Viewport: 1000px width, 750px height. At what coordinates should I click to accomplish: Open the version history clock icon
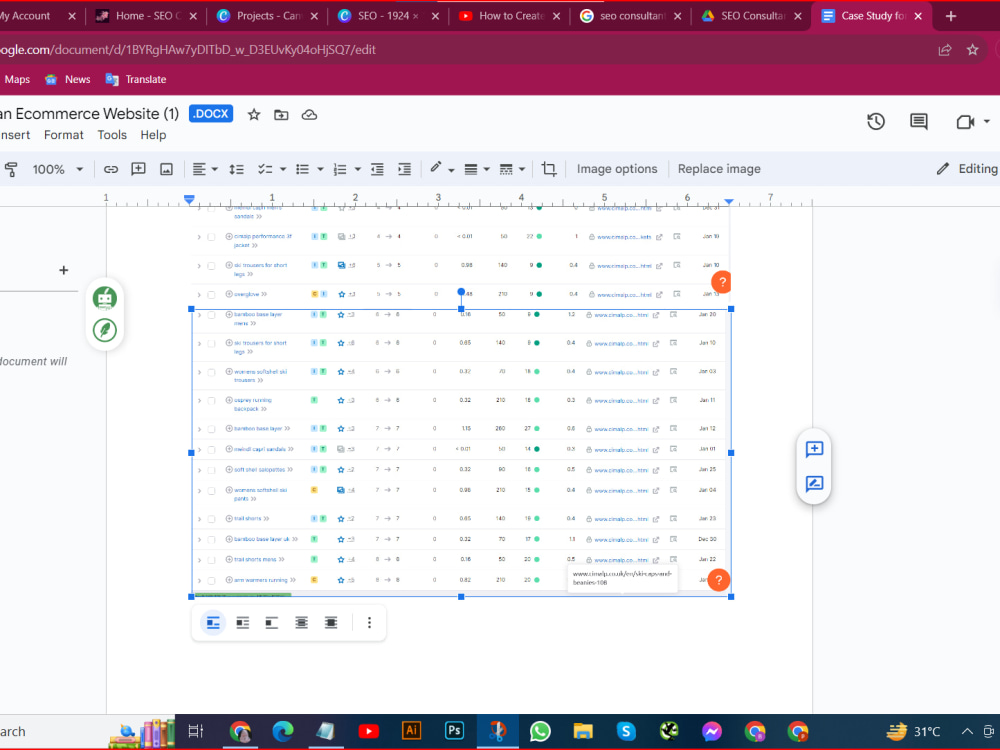[x=876, y=121]
